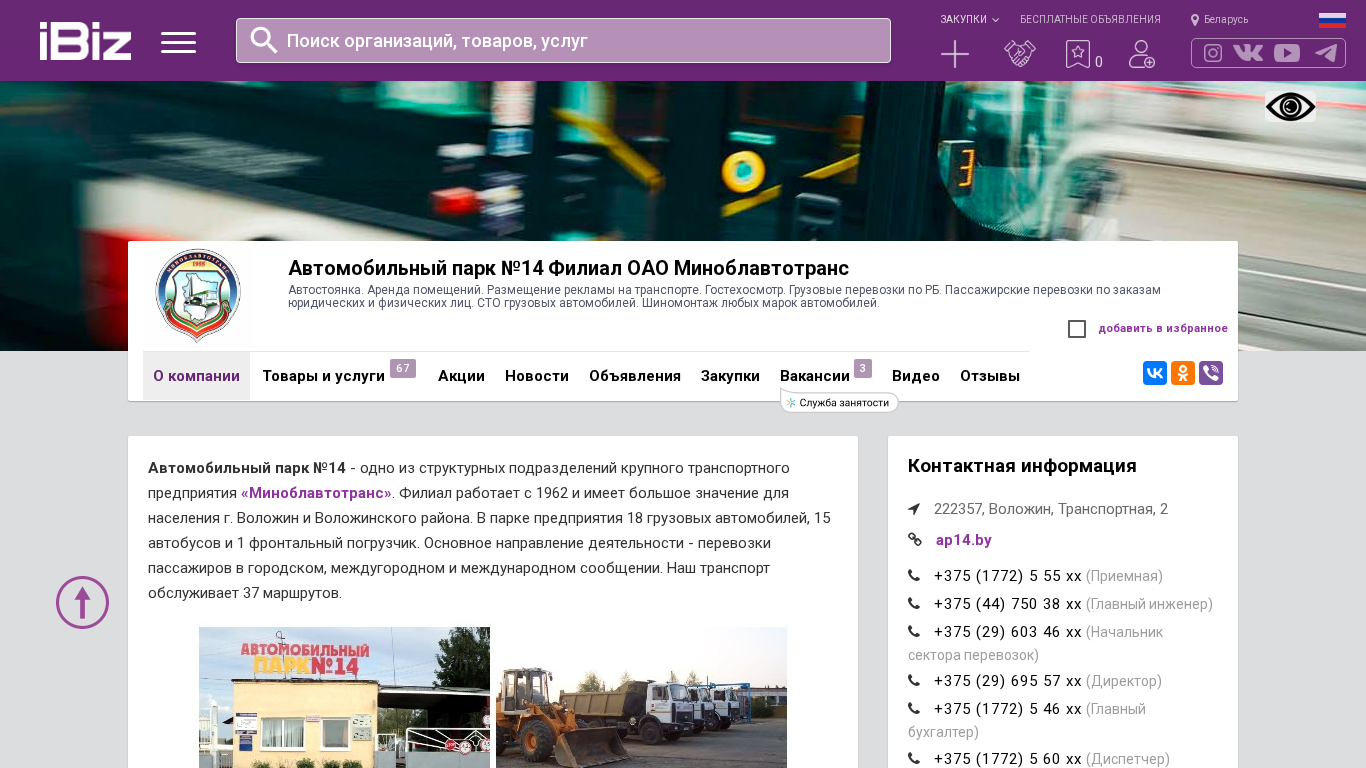
Task: Reveal the Директор phone number
Action: coord(1007,681)
